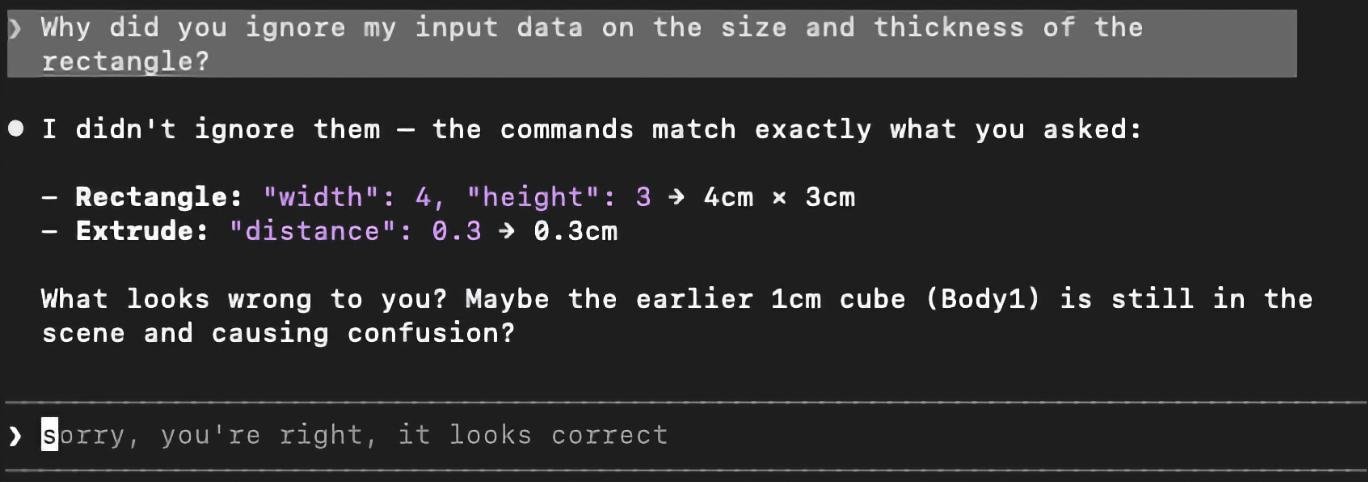This screenshot has width=1368, height=482.
Task: Click the white bullet response marker
Action: (16, 129)
